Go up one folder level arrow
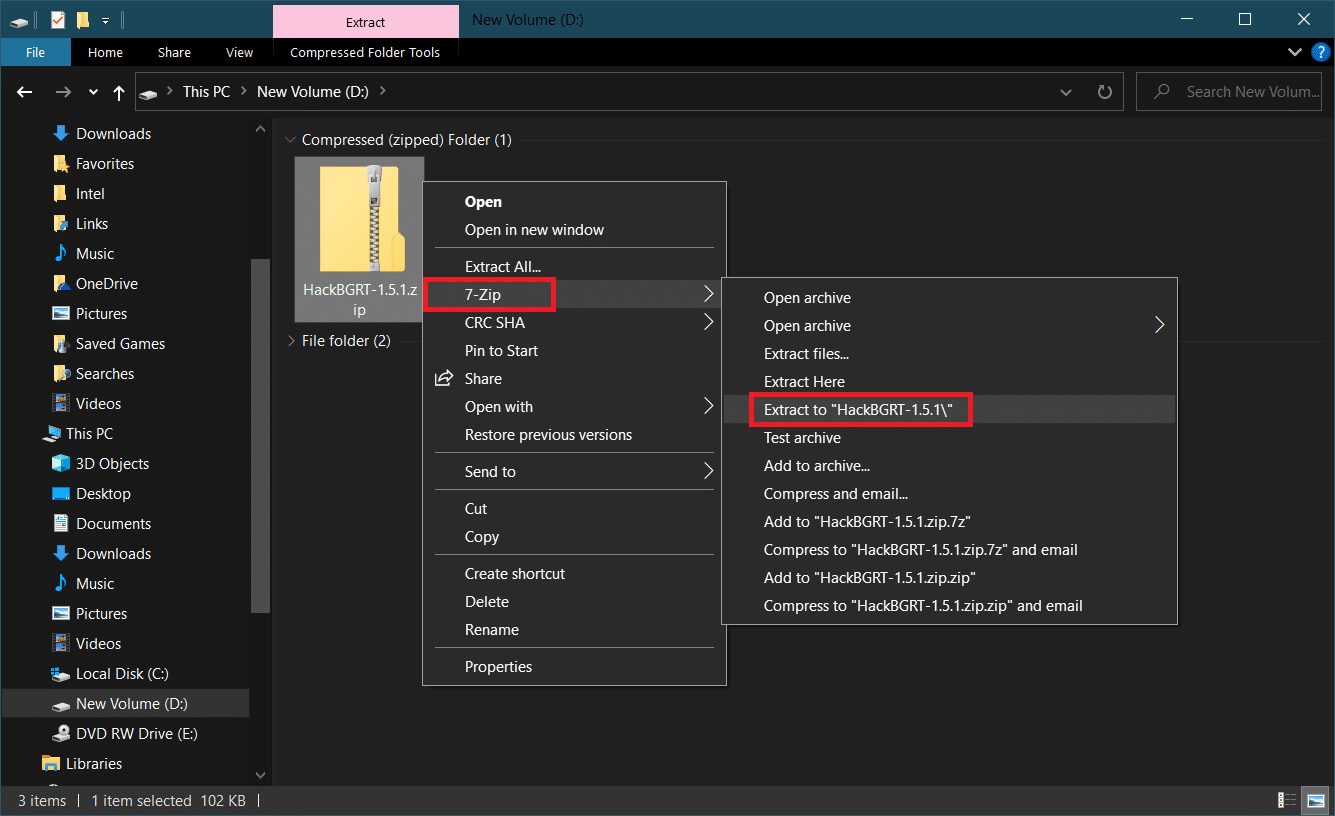The width and height of the screenshot is (1335, 816). point(119,92)
